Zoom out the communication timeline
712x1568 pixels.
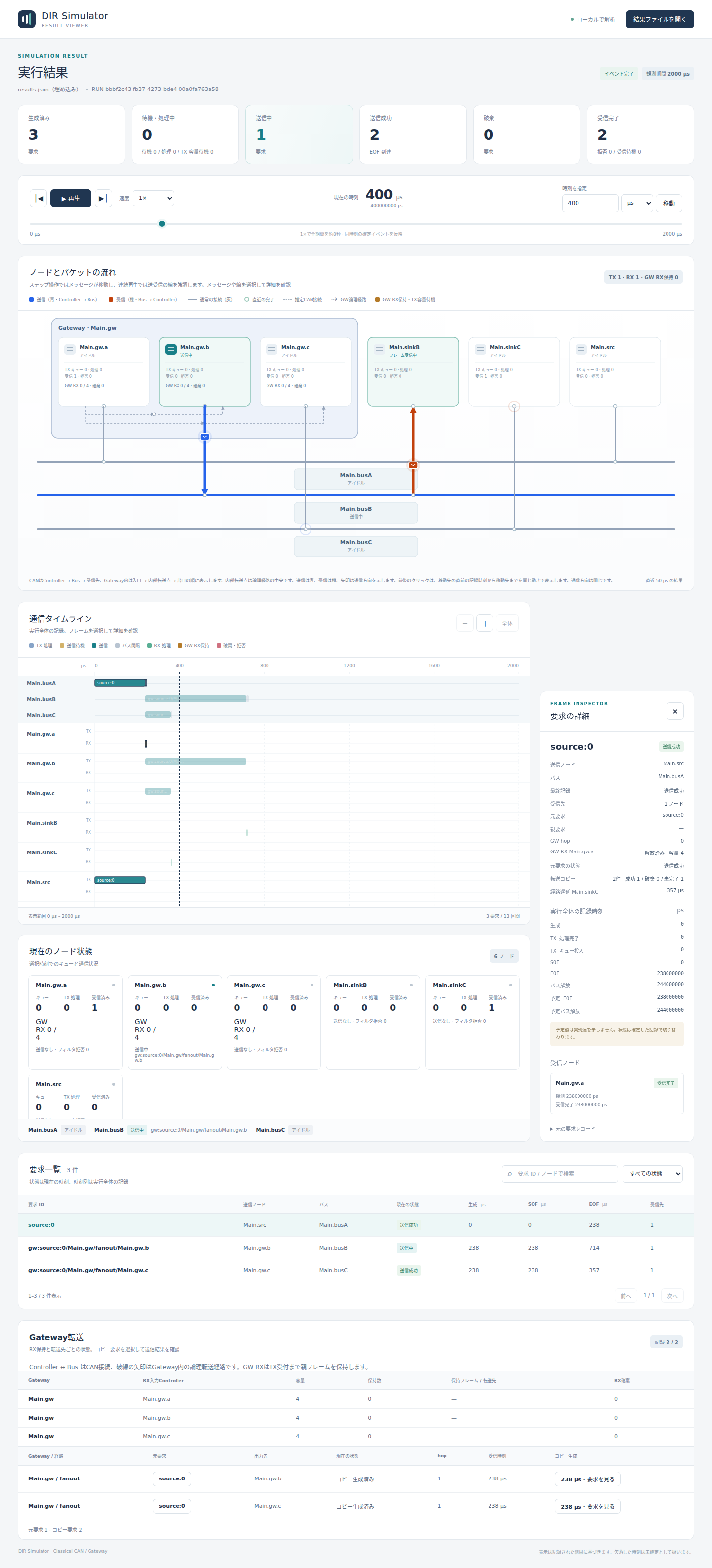click(x=465, y=624)
